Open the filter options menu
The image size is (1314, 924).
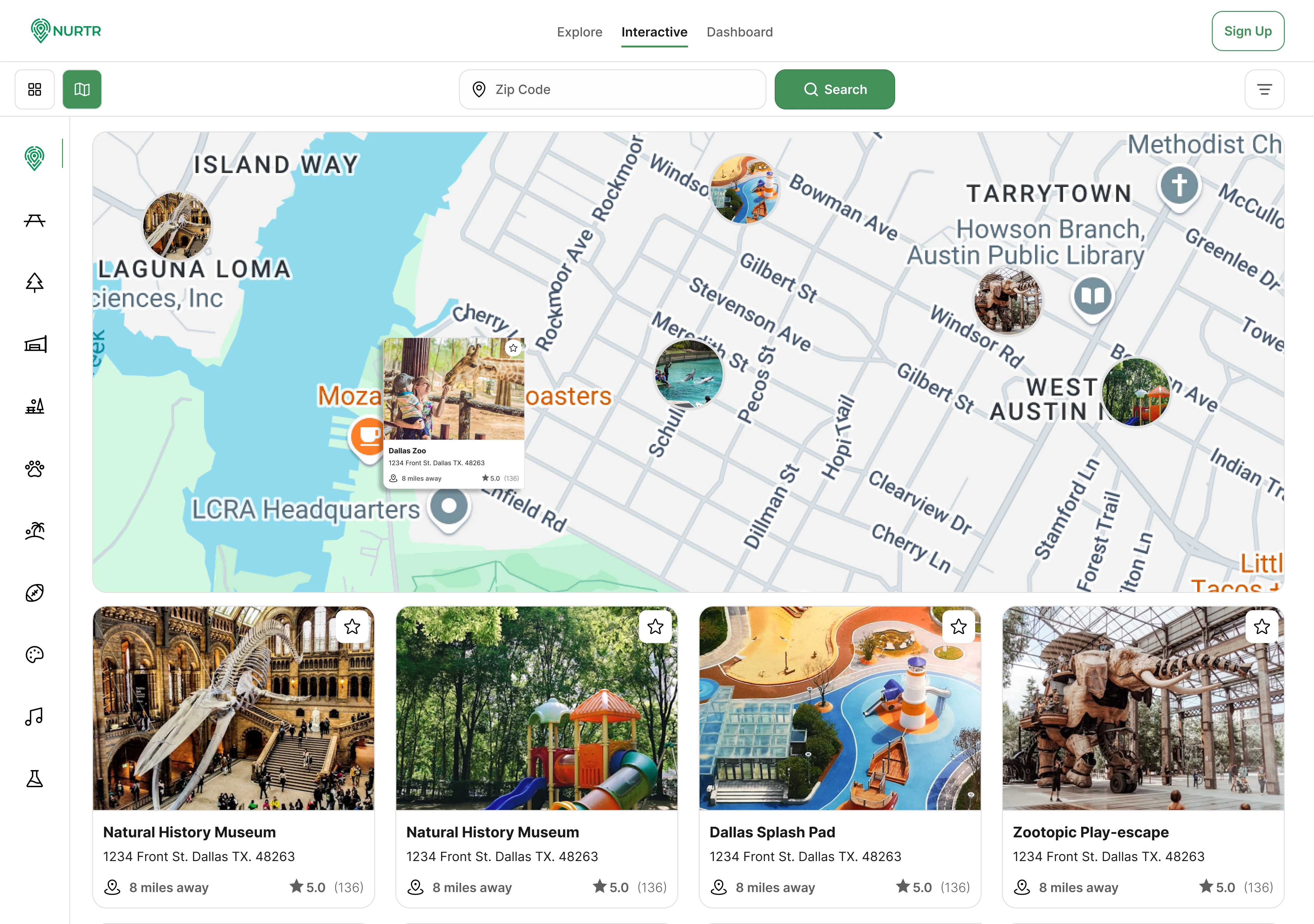1264,89
